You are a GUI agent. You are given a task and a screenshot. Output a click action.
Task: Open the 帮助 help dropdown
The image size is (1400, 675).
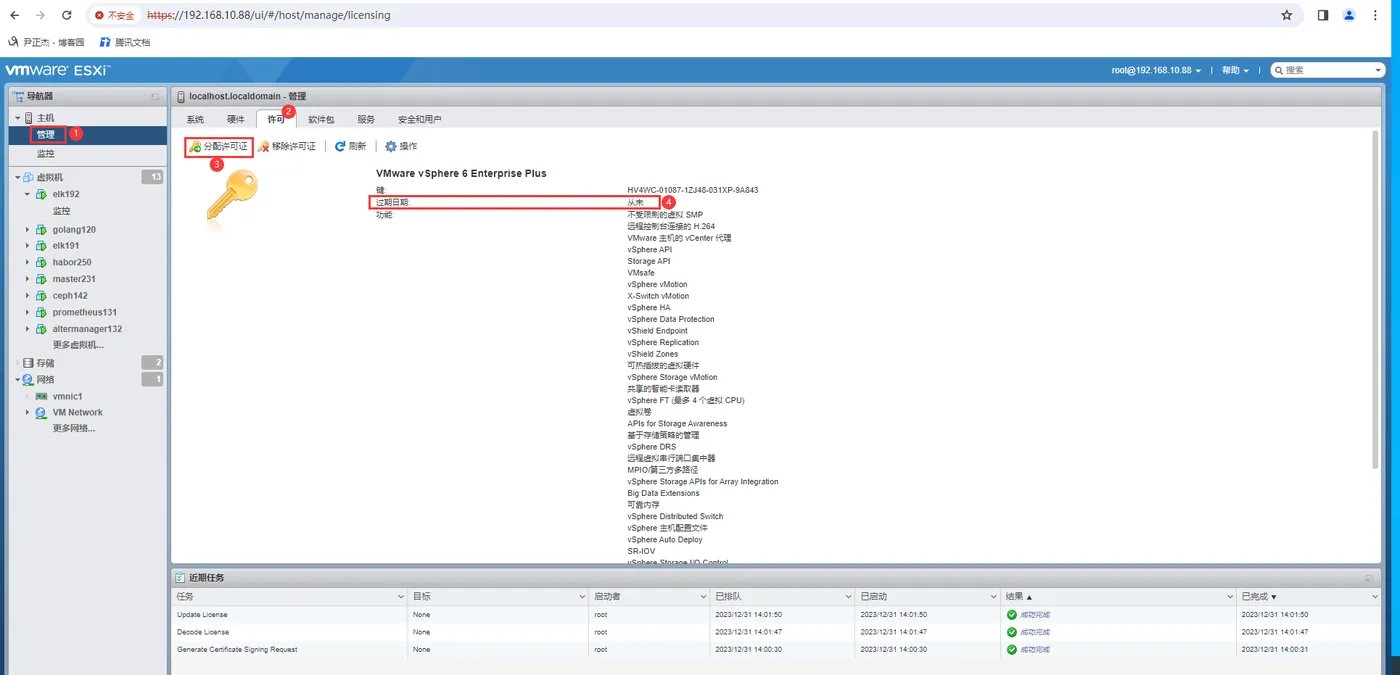pos(1234,70)
